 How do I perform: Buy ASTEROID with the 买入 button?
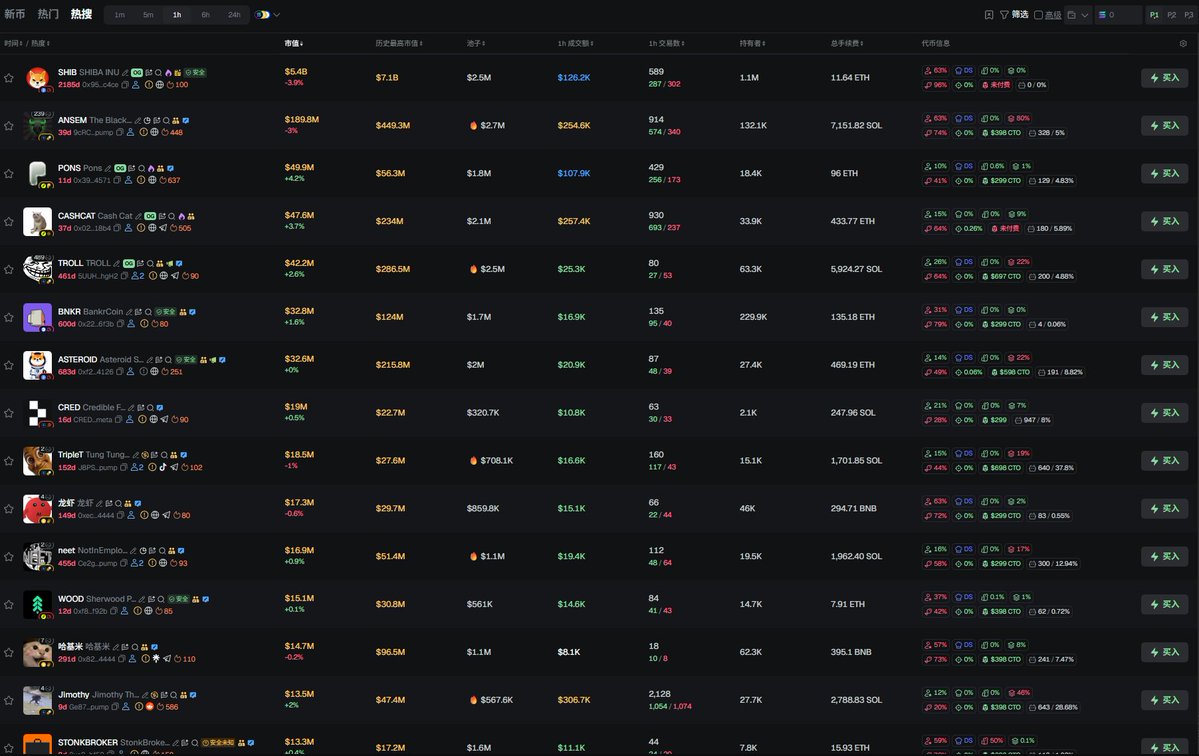pyautogui.click(x=1164, y=365)
